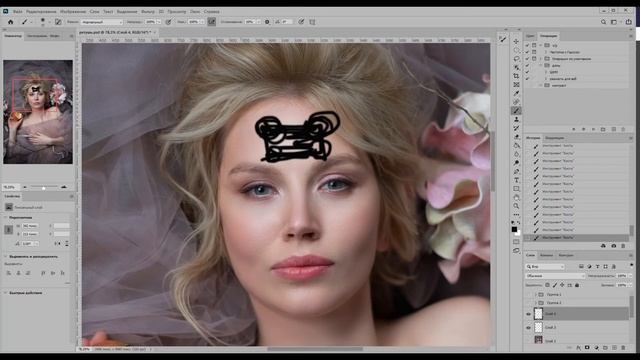Open layer blend mode dropdown in Layers panel
Viewport: 640px width, 360px height.
555,276
